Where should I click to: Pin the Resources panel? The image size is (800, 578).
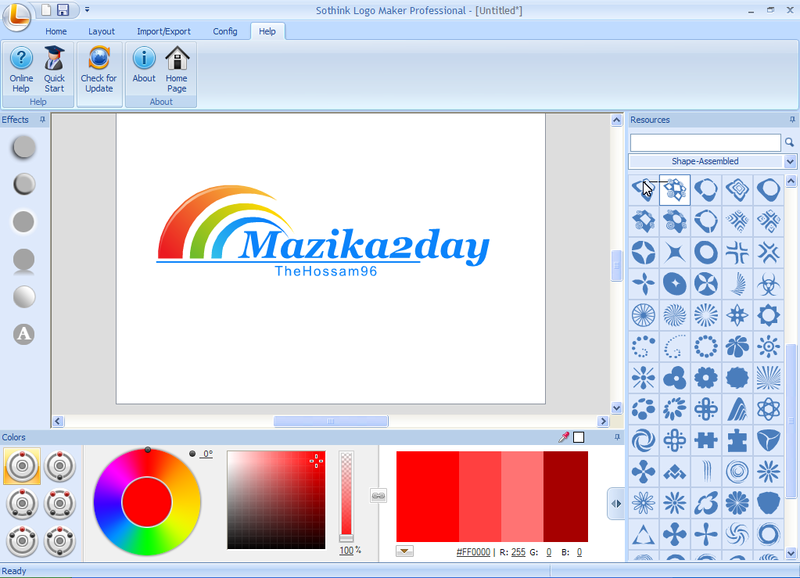click(x=792, y=119)
